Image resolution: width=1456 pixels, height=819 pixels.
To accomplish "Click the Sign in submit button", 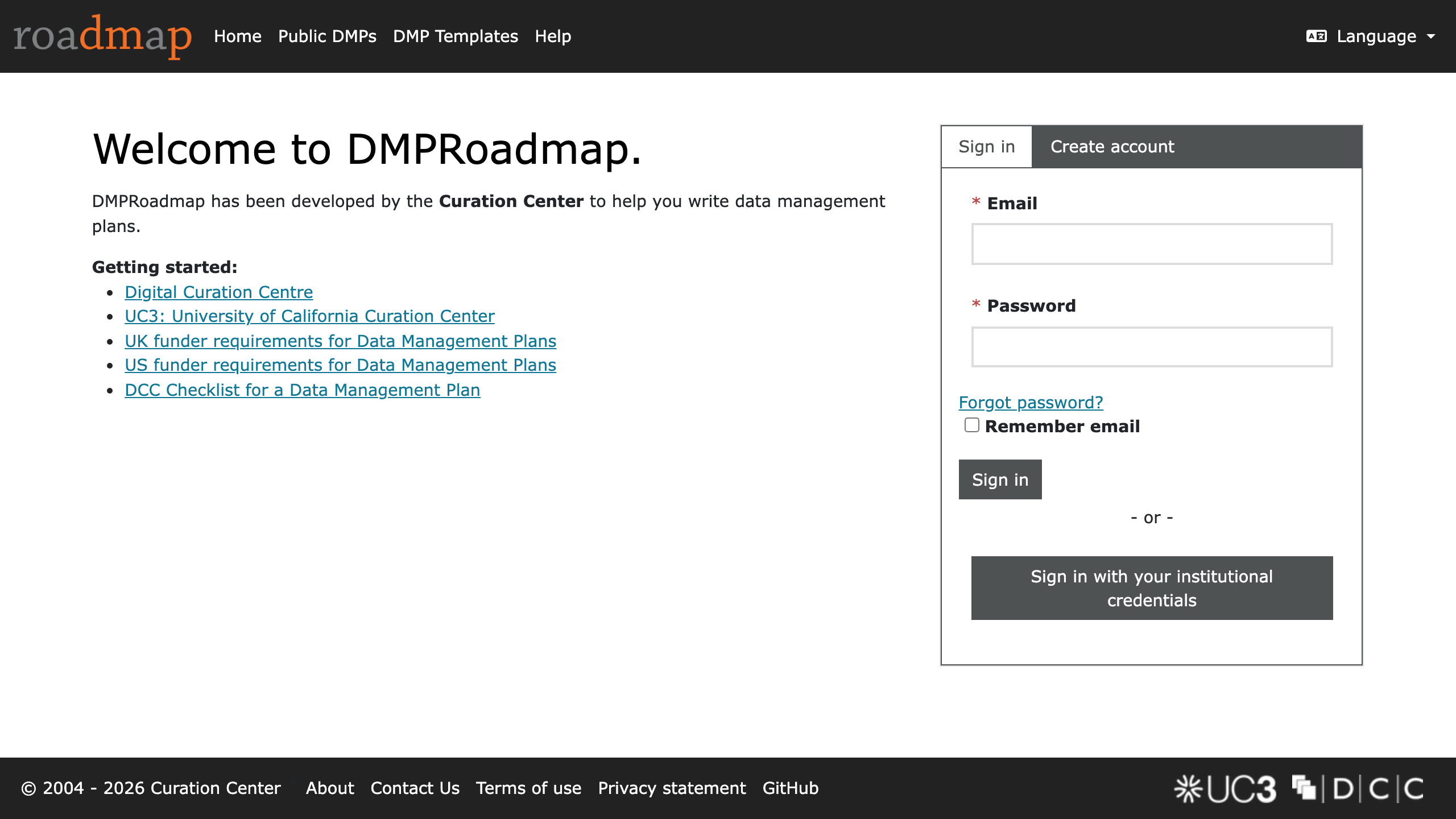I will coord(1000,479).
